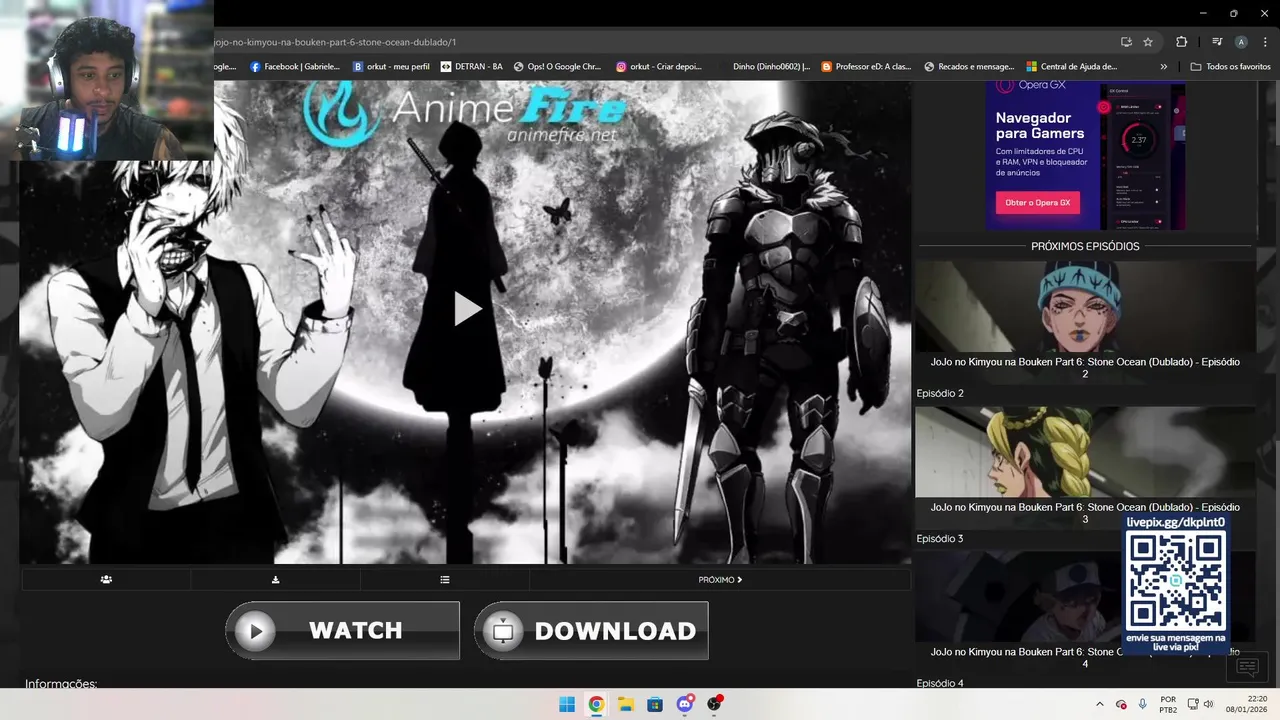1280x720 pixels.
Task: Click the POR PTB2 language indicator
Action: 1168,704
